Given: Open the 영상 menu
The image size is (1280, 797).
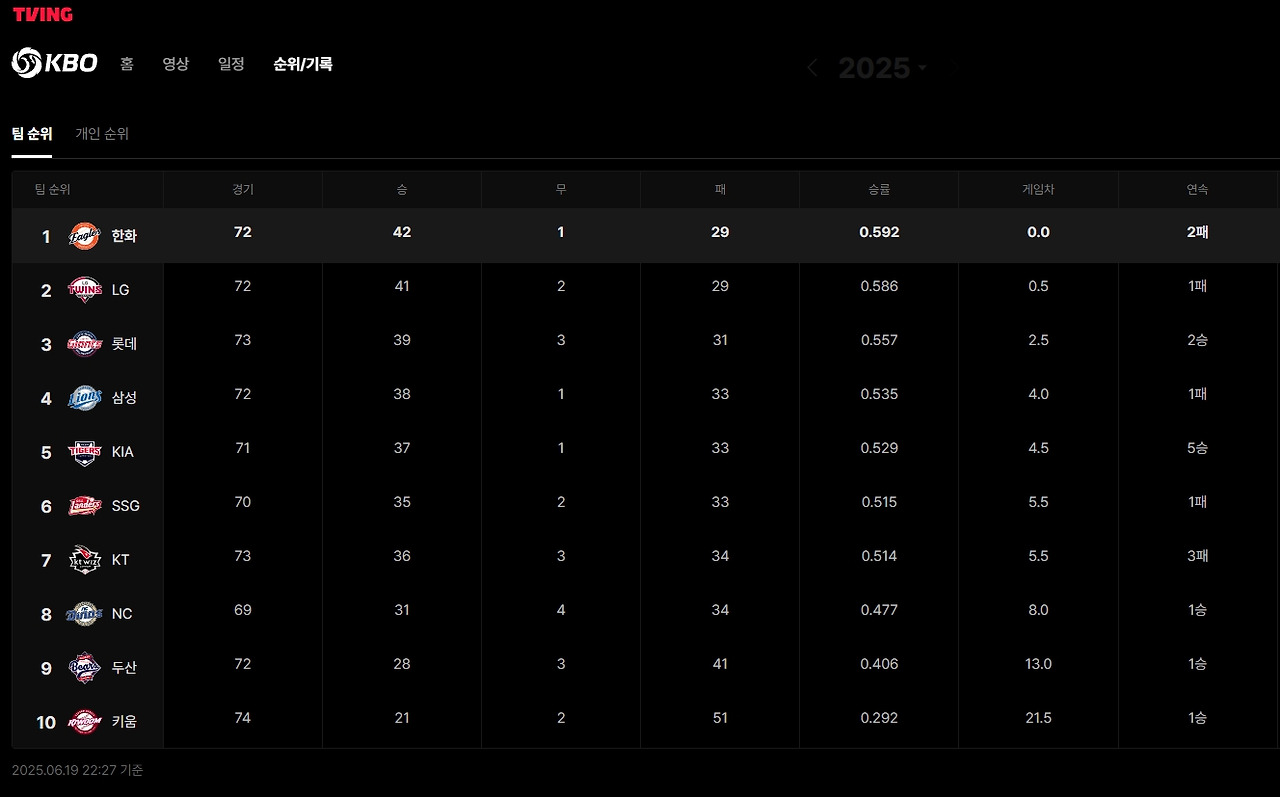Looking at the screenshot, I should tap(176, 64).
